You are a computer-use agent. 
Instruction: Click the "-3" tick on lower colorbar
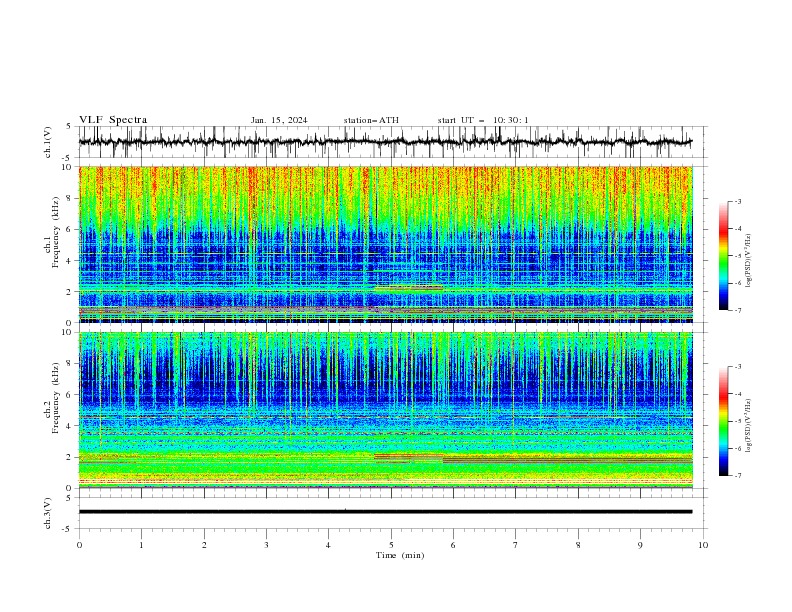pyautogui.click(x=737, y=367)
